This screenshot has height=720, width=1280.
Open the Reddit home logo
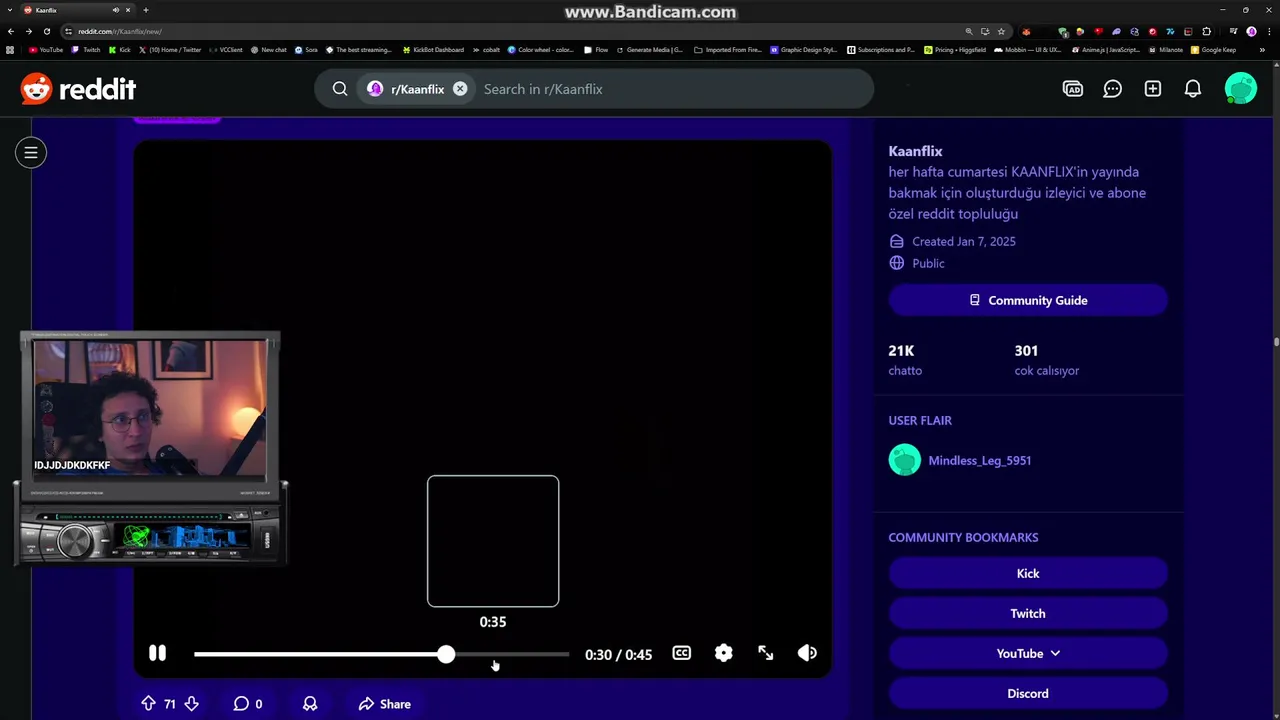[78, 89]
